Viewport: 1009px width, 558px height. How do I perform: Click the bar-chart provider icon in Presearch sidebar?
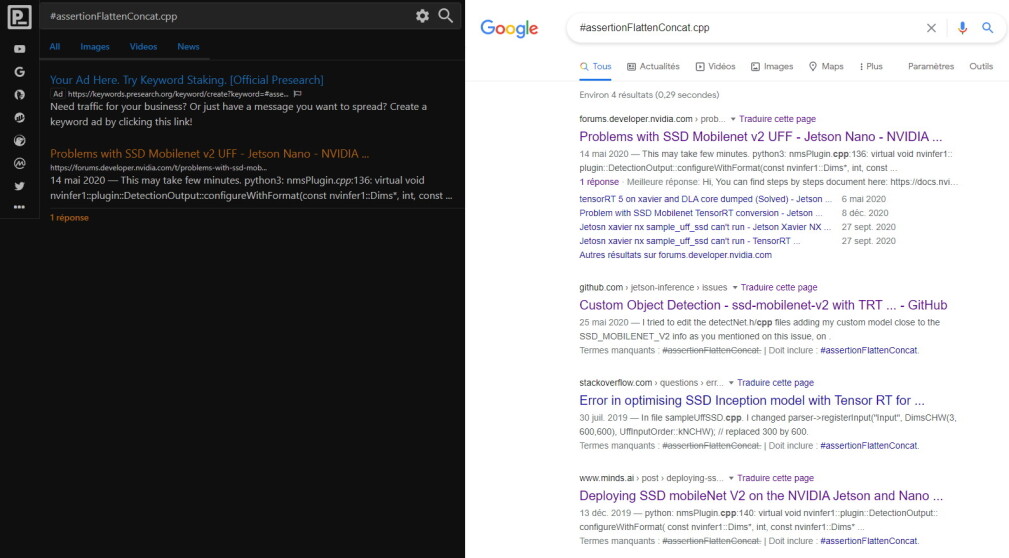point(20,118)
